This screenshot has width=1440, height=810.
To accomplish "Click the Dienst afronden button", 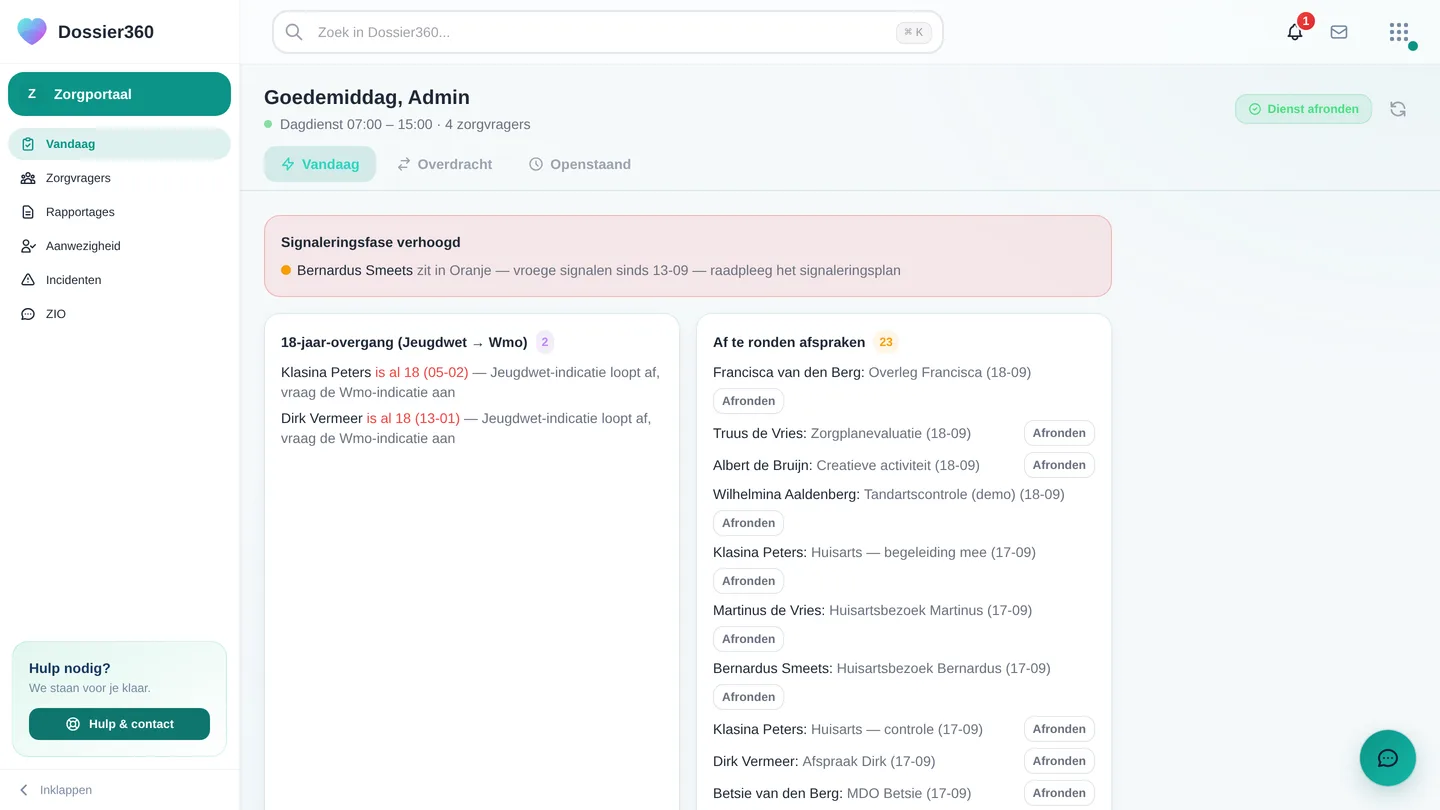I will [1303, 109].
